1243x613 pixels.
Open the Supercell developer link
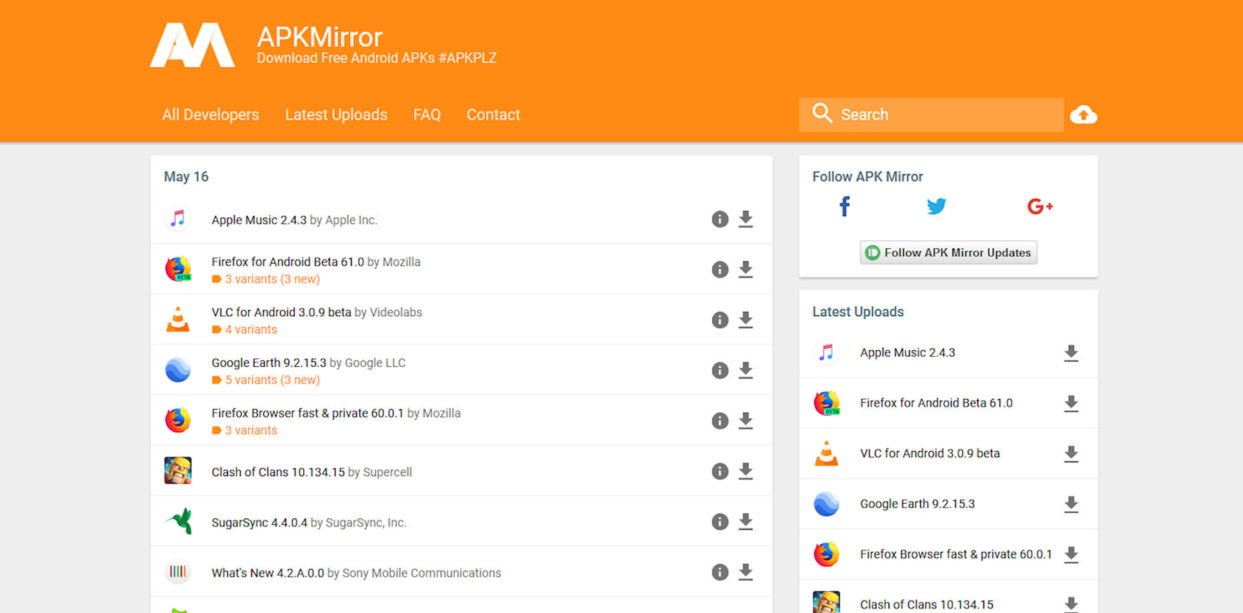(x=388, y=472)
